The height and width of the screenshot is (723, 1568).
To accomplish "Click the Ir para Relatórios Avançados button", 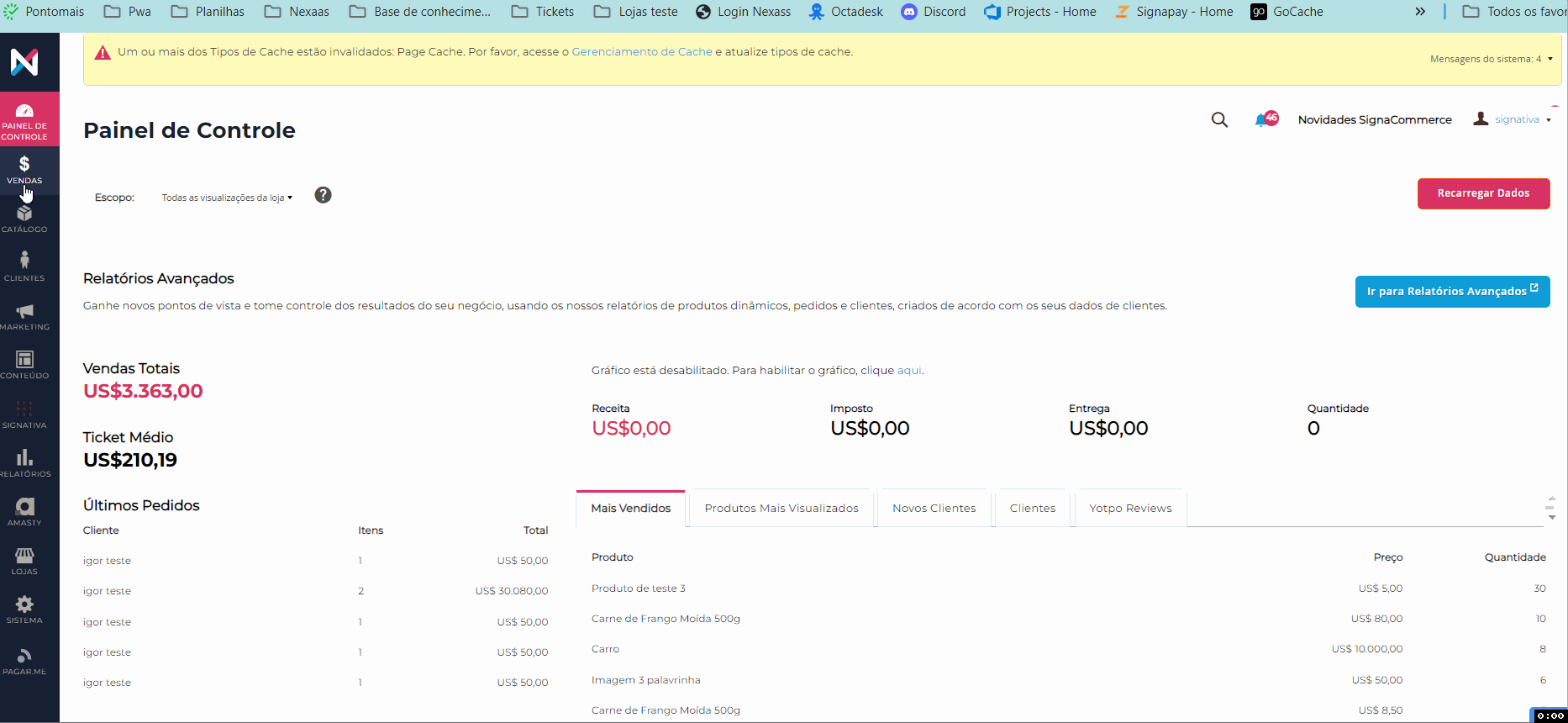I will 1451,292.
